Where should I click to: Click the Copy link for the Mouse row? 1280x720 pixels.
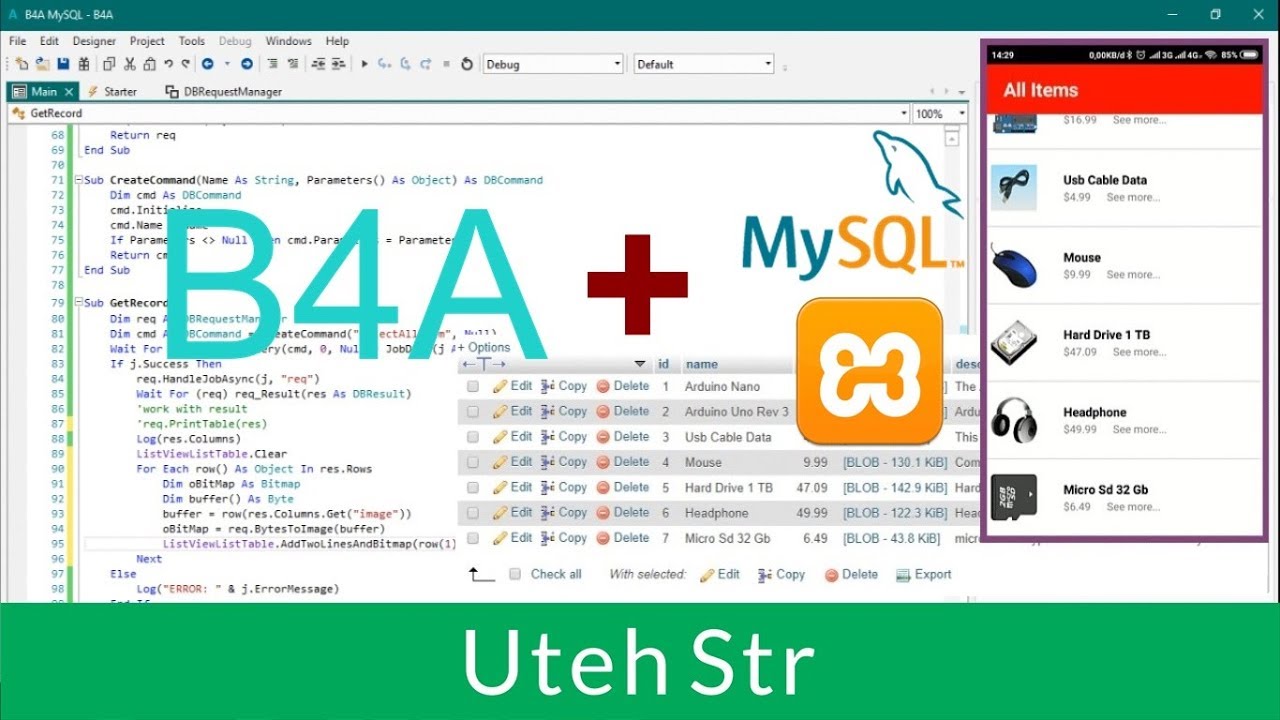click(x=573, y=462)
